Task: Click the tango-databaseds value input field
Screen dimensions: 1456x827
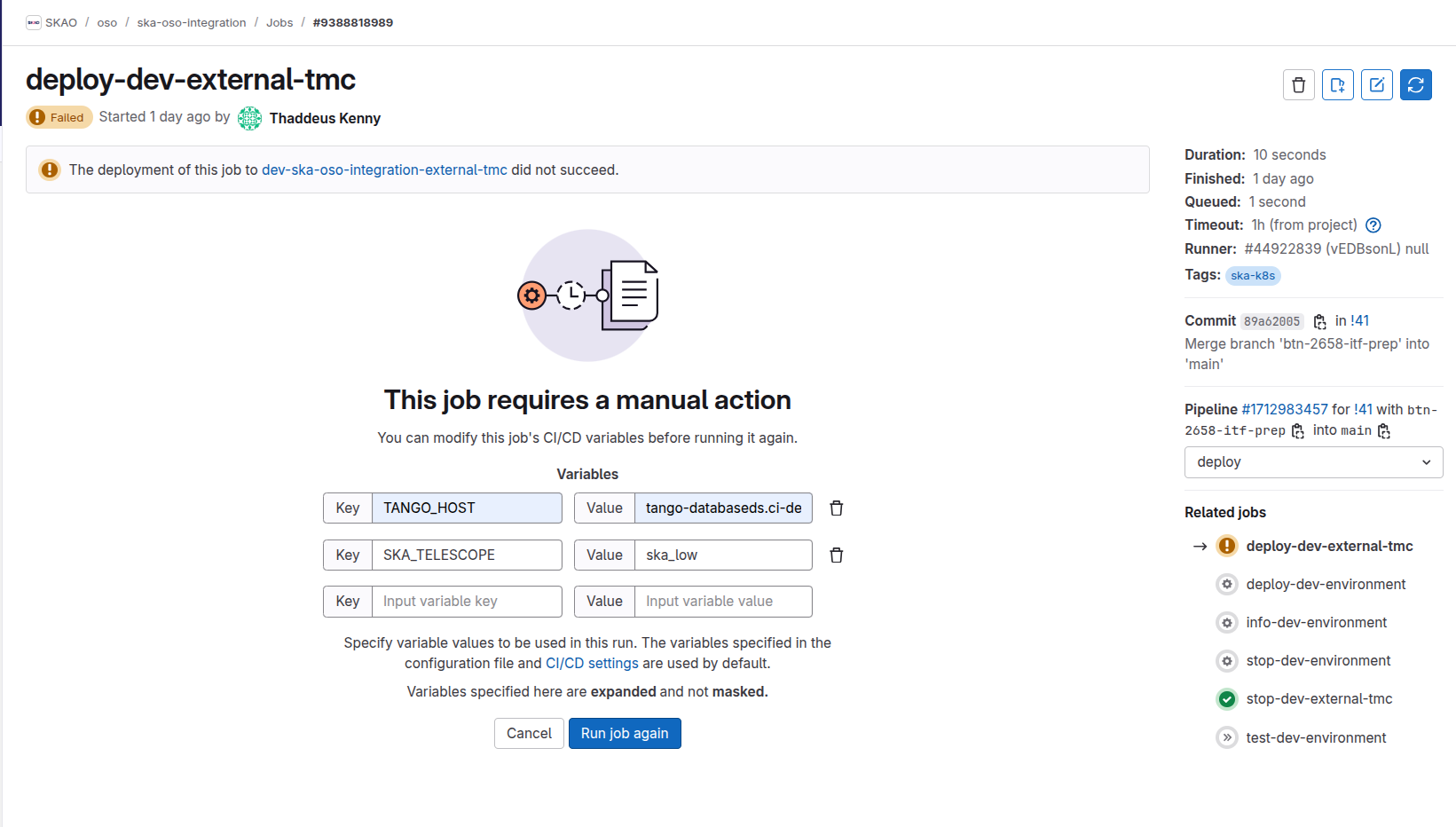Action: [x=723, y=508]
